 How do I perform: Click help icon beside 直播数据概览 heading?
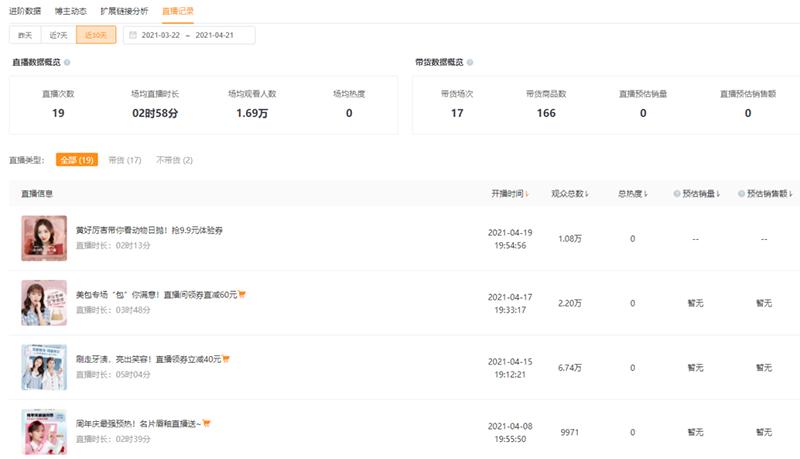69,62
